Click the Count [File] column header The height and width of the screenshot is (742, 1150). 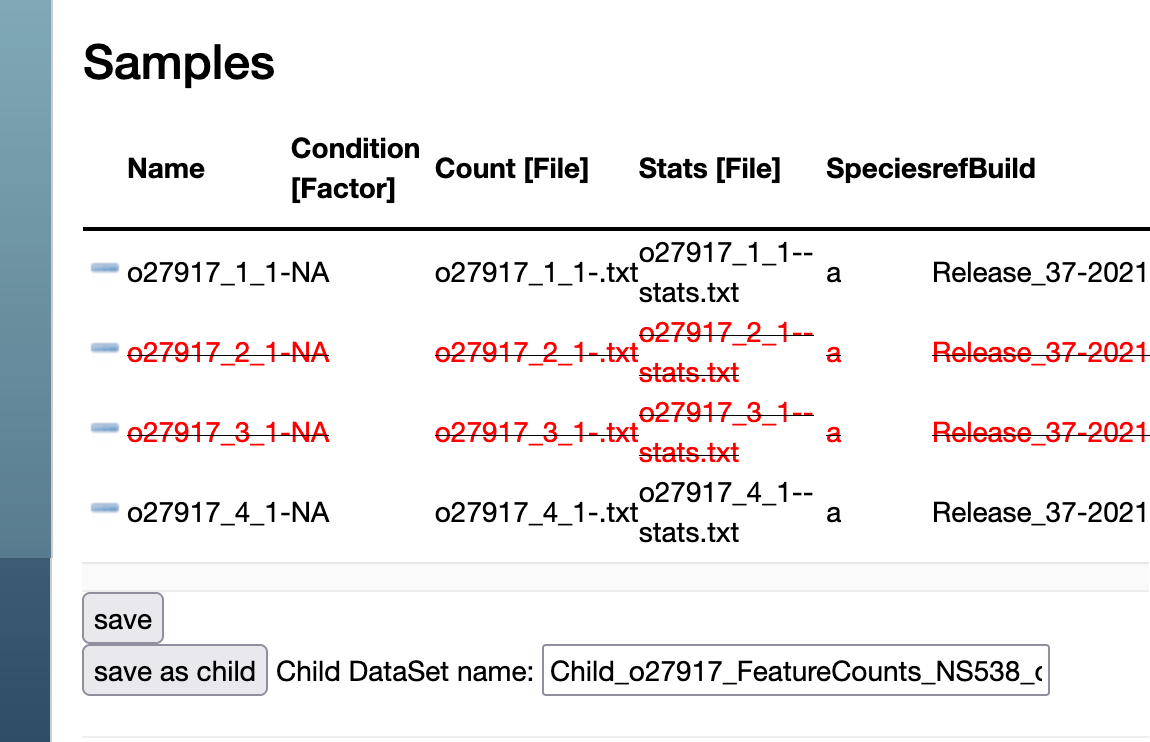(x=512, y=168)
